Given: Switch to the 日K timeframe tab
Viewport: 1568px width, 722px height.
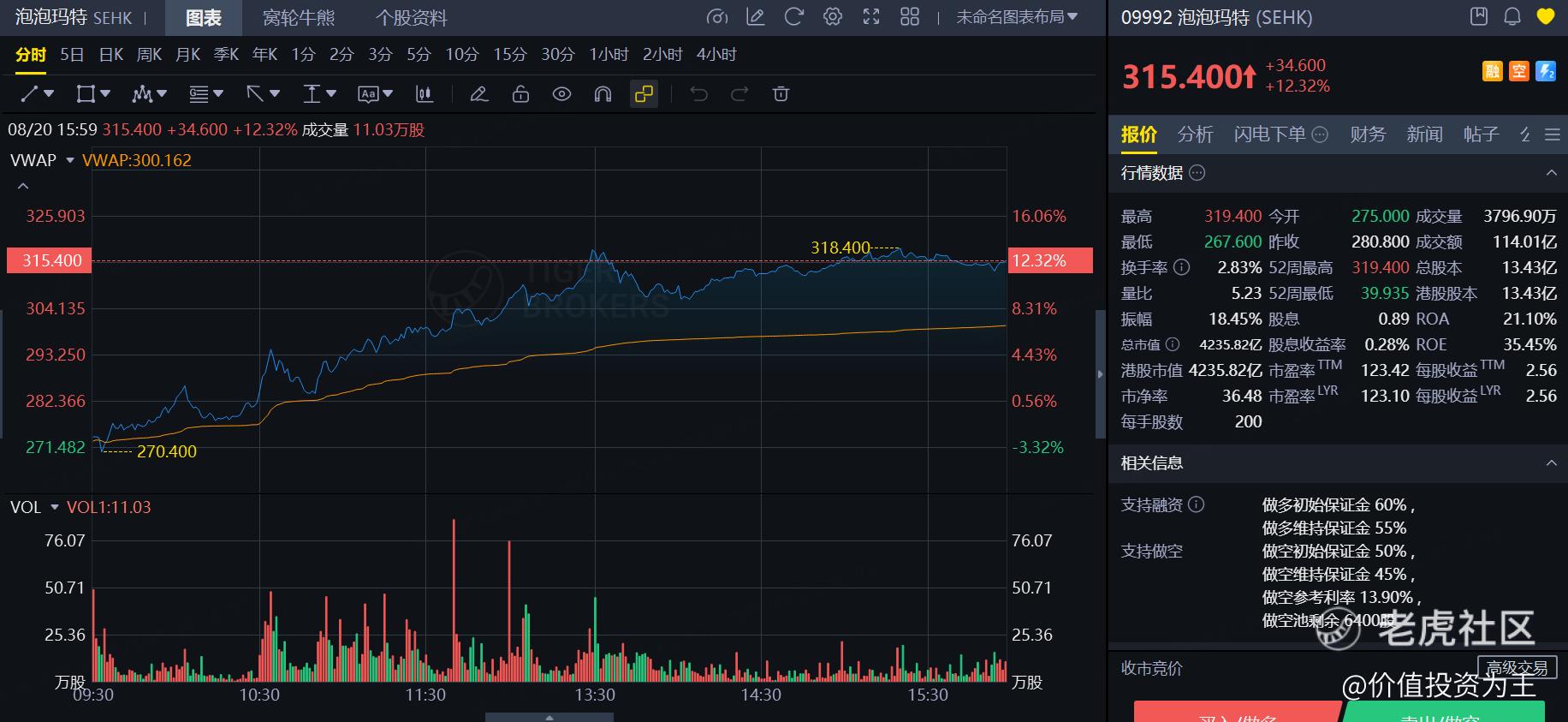Looking at the screenshot, I should (111, 55).
